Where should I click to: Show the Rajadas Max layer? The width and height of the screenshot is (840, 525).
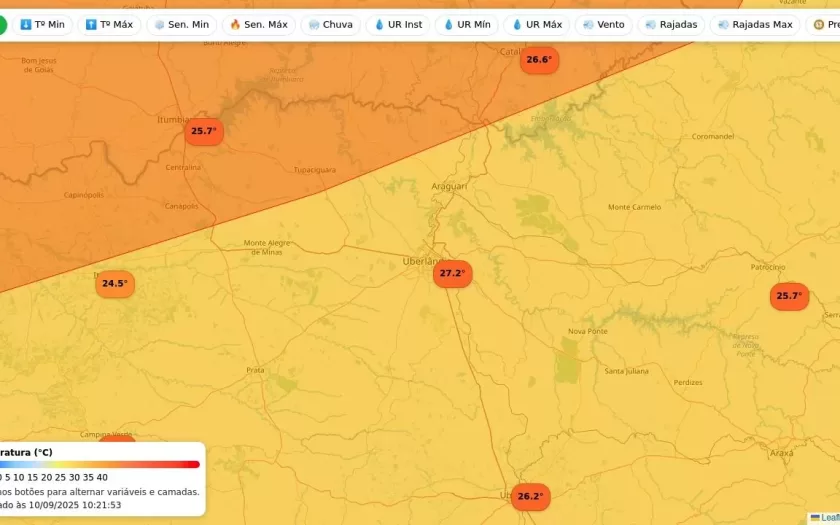754,24
